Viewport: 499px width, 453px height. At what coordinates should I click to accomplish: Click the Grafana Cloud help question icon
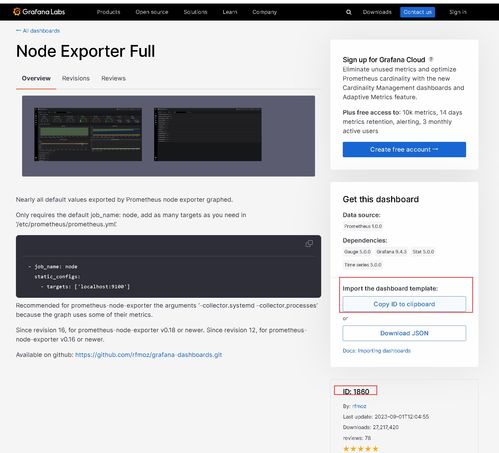[x=431, y=59]
